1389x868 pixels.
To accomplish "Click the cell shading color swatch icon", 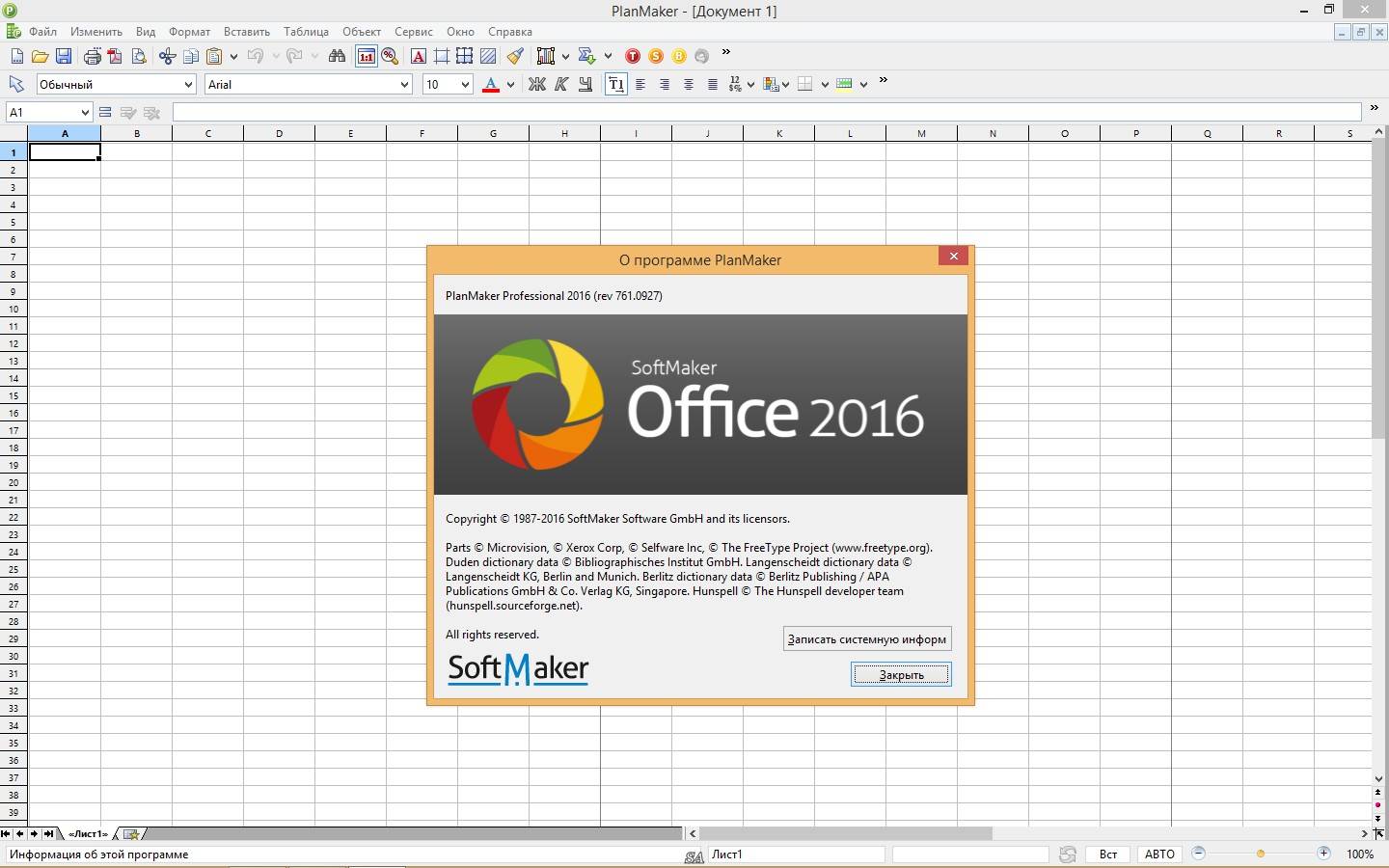I will tap(844, 84).
